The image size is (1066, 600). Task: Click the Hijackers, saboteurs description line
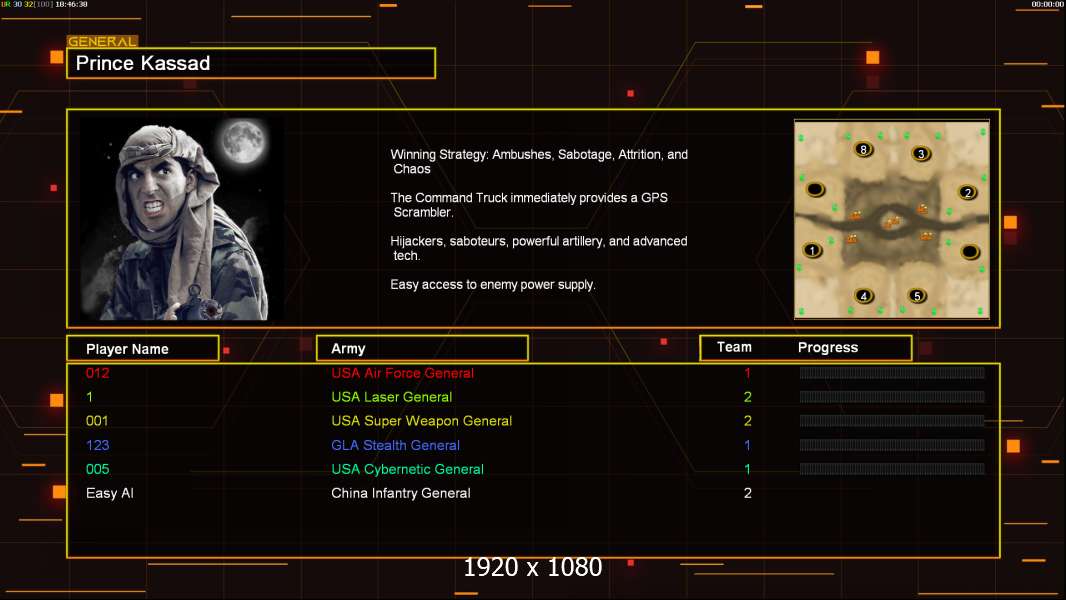(539, 248)
